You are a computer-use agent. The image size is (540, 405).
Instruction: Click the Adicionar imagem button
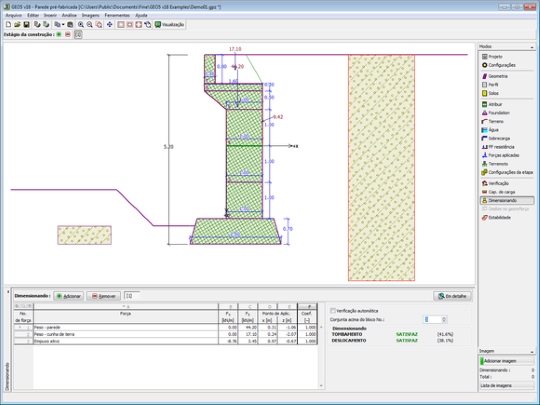coord(507,361)
